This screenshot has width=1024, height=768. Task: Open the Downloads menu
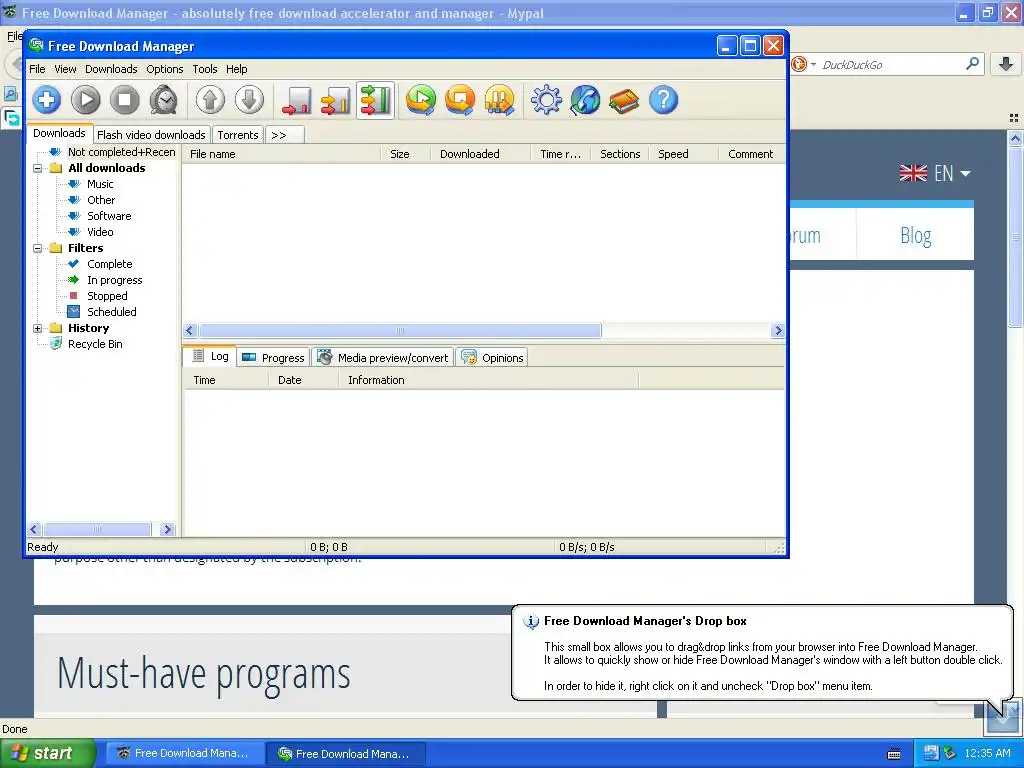pos(111,69)
